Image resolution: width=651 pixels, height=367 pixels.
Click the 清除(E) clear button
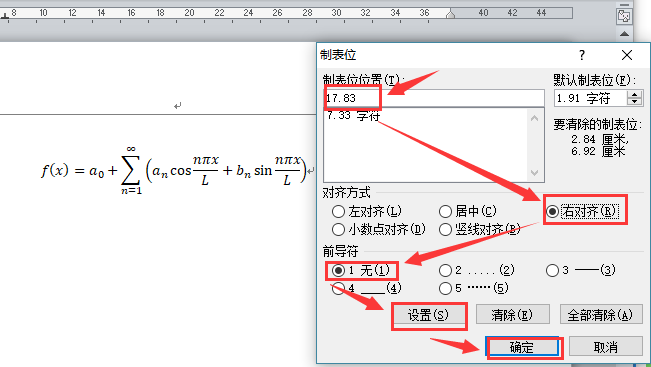click(512, 315)
